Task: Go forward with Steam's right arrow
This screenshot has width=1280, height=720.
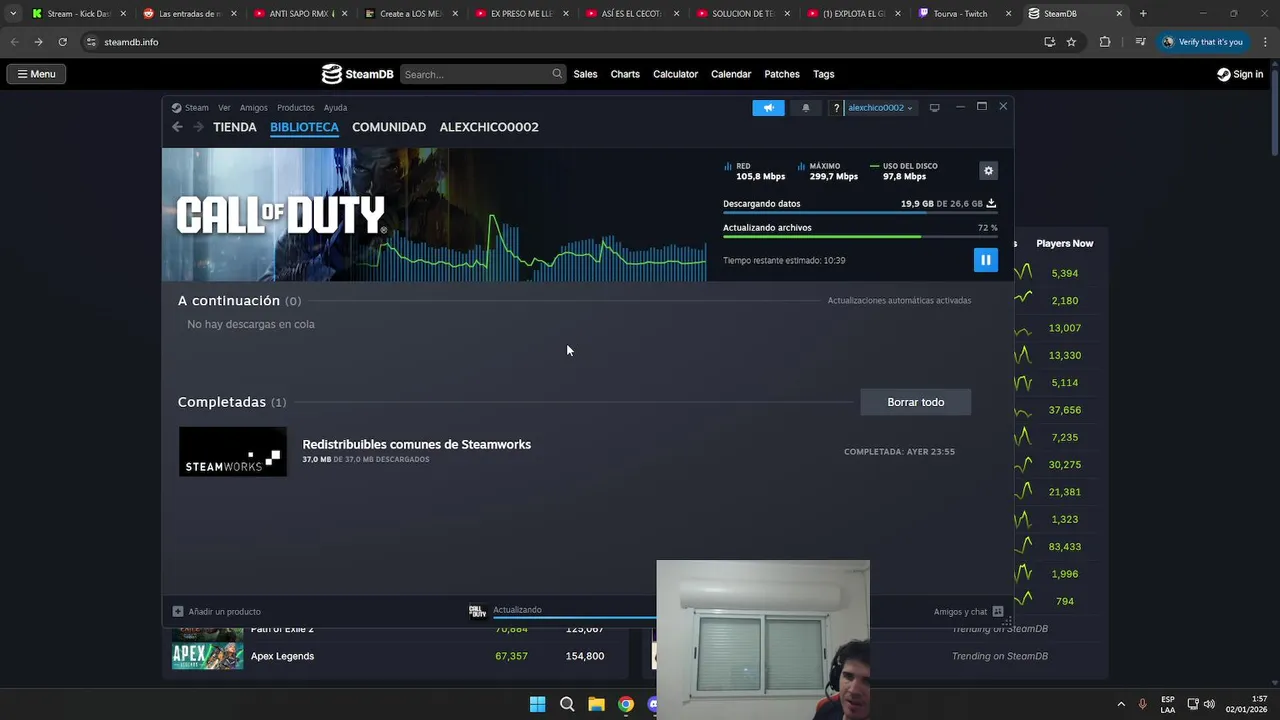Action: 198,127
